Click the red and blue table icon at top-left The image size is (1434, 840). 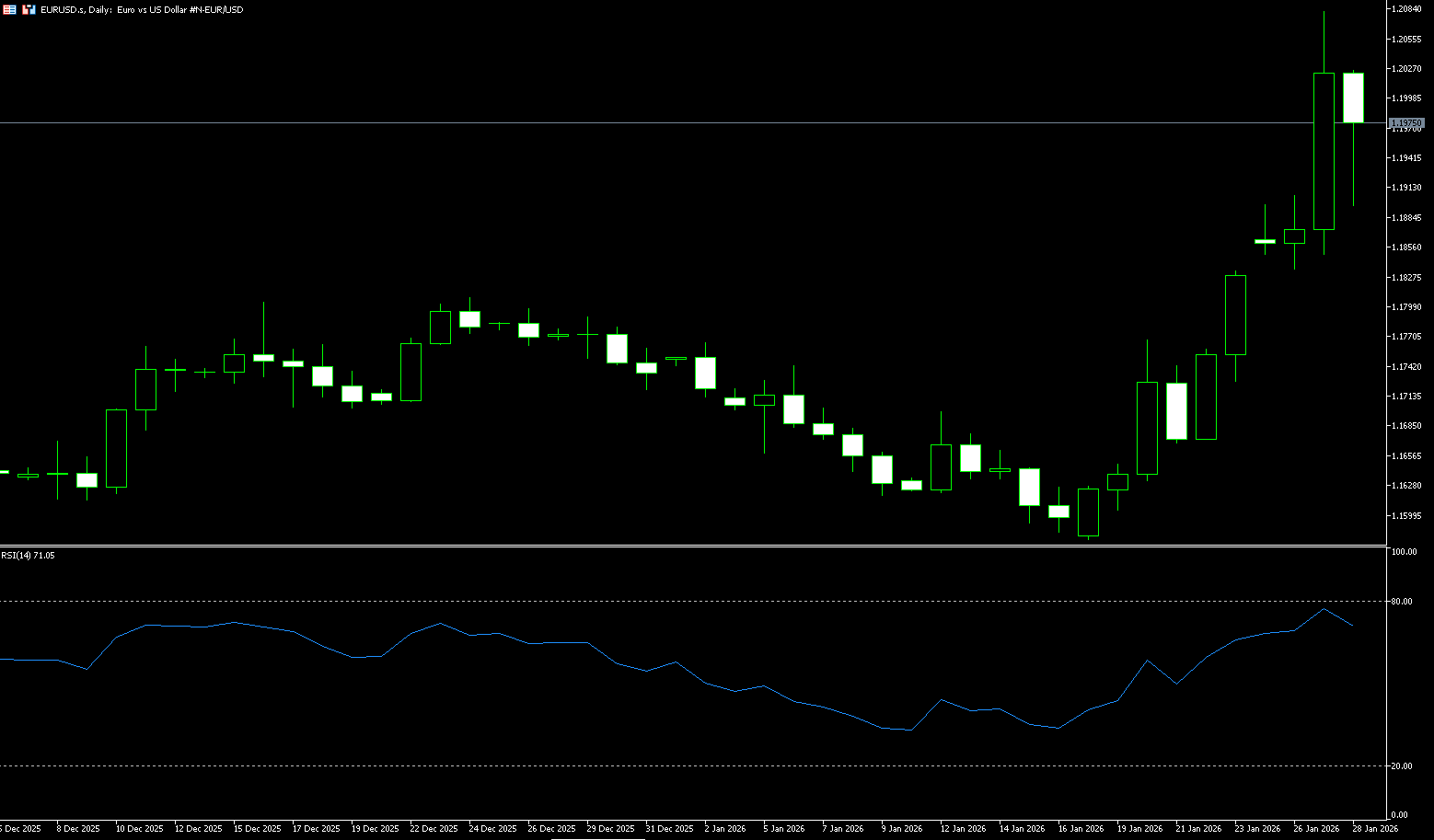coord(9,9)
